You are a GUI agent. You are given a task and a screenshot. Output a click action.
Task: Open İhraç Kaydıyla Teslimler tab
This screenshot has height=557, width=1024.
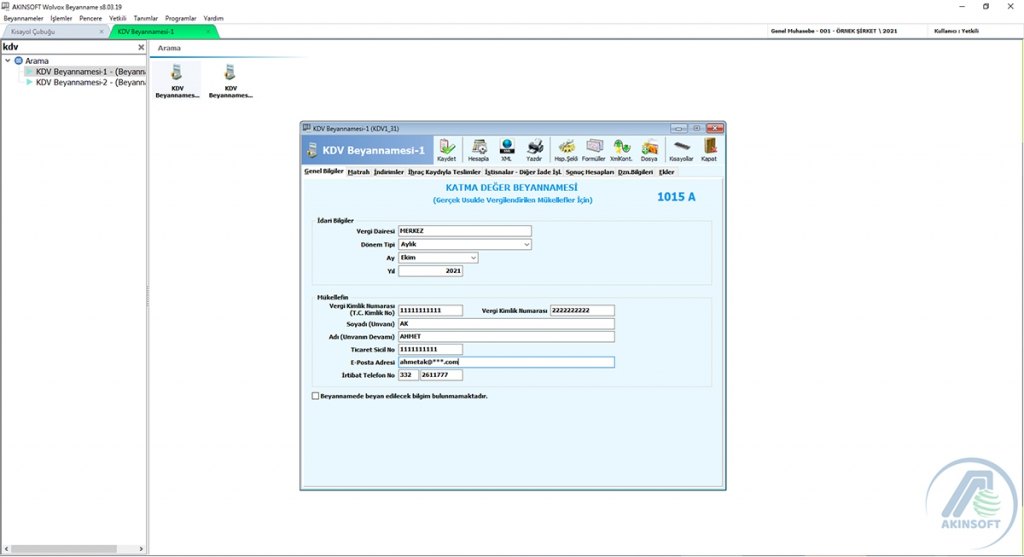(445, 172)
